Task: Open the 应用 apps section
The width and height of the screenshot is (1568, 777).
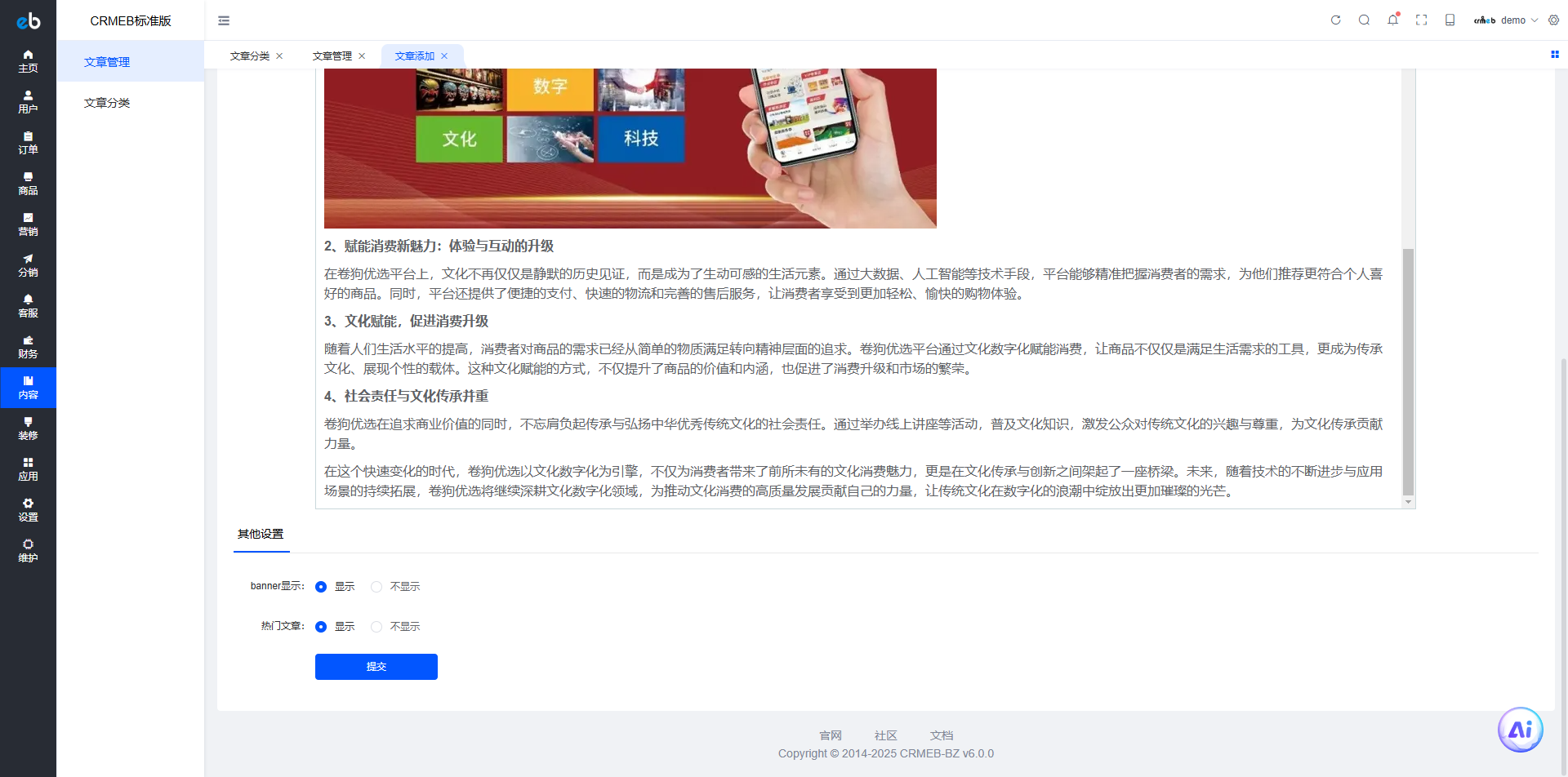Action: coord(28,469)
